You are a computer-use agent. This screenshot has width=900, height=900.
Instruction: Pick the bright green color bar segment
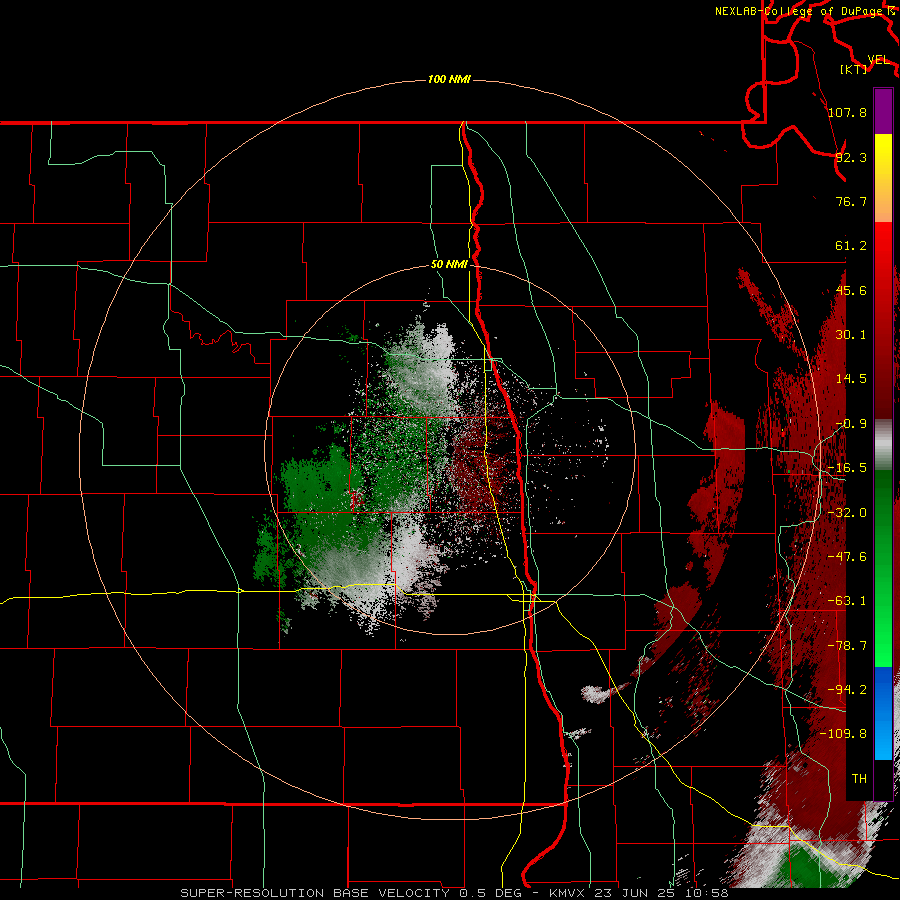[x=883, y=568]
